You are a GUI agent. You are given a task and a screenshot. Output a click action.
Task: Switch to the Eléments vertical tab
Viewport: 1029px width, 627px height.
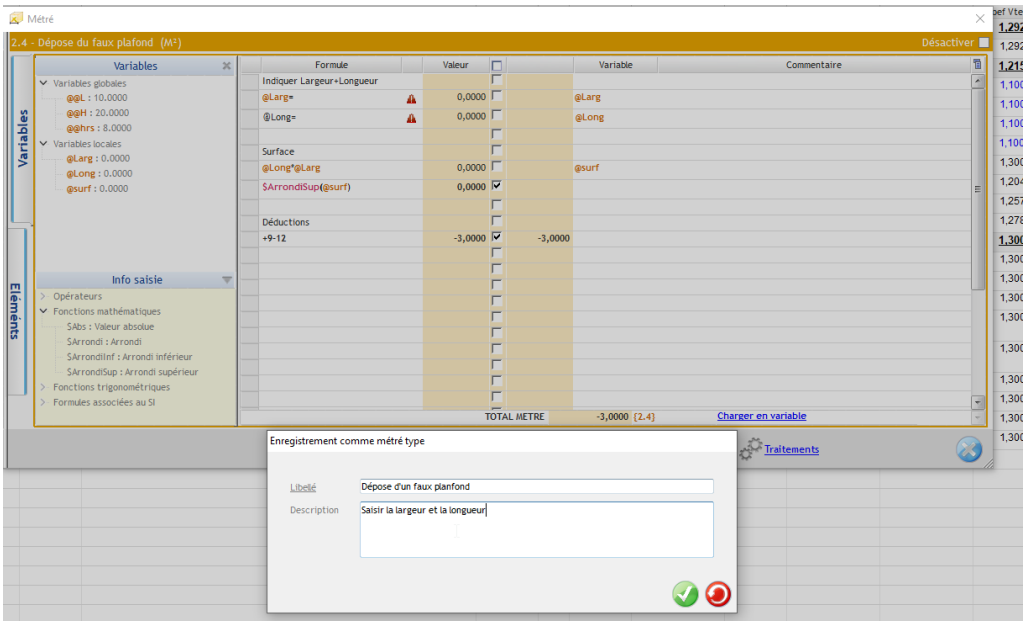point(17,310)
